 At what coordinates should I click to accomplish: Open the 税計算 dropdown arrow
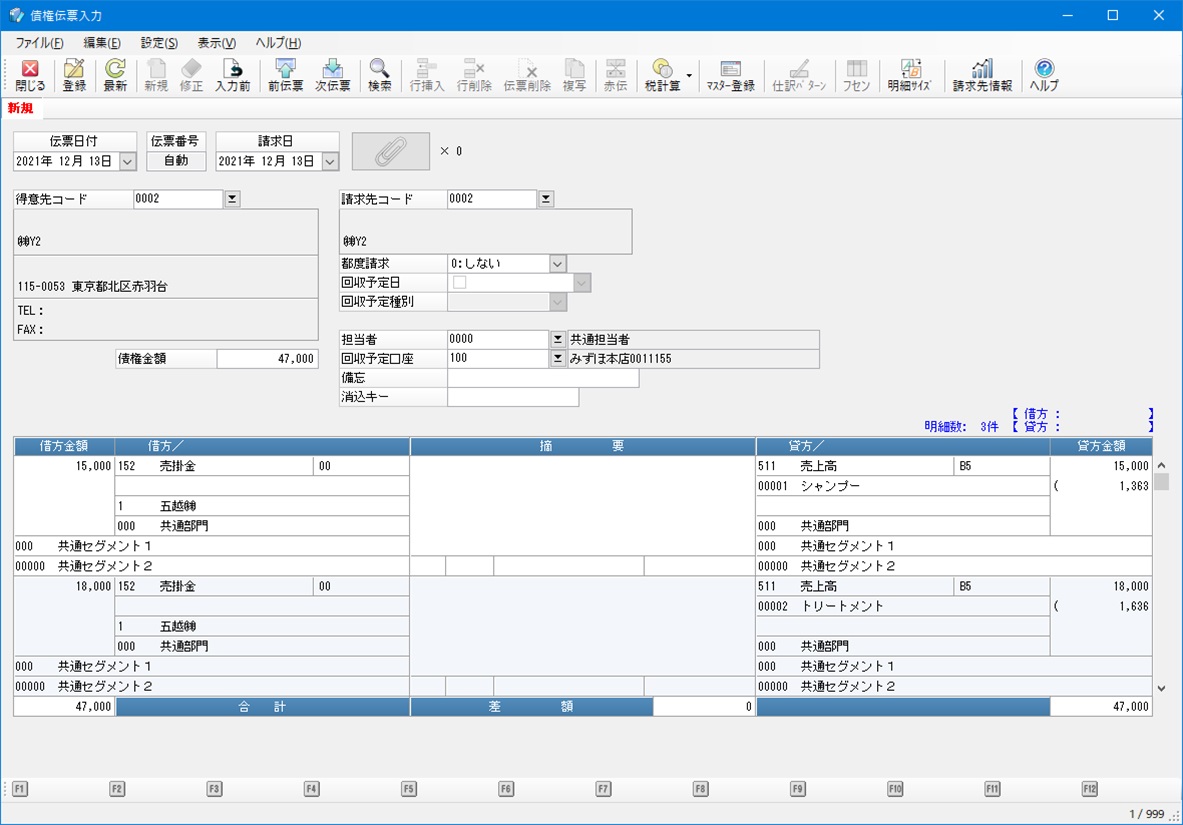coord(689,75)
